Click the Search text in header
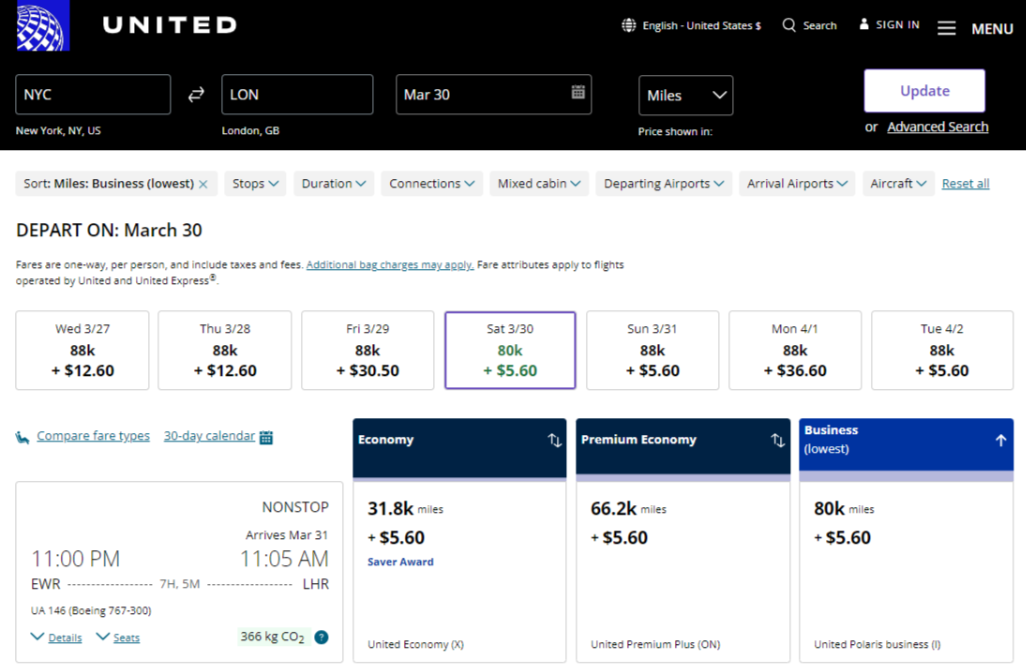 [x=820, y=26]
